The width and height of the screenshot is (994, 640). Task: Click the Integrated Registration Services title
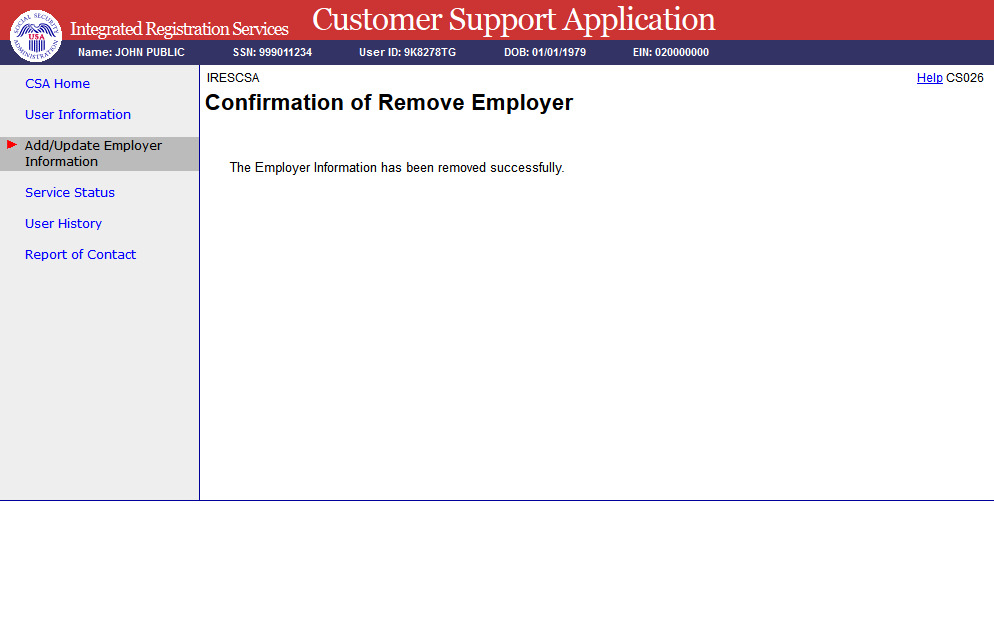(x=179, y=29)
